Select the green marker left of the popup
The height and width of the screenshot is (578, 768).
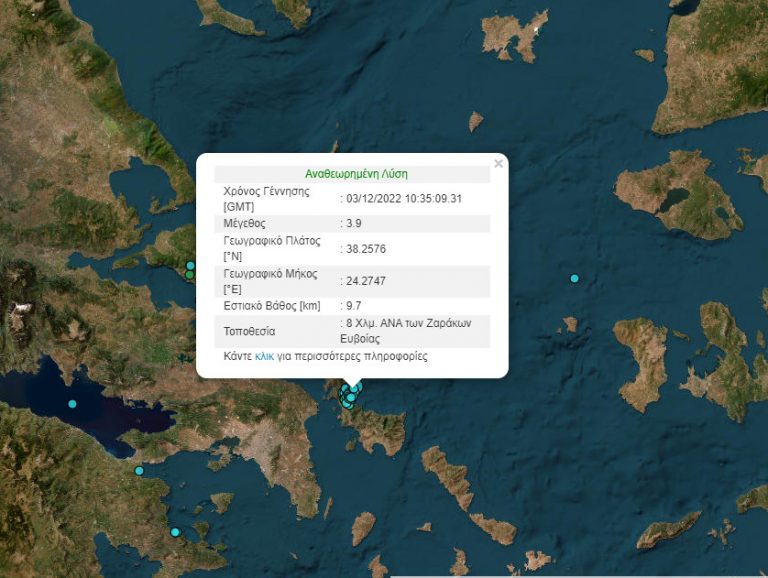click(x=190, y=274)
